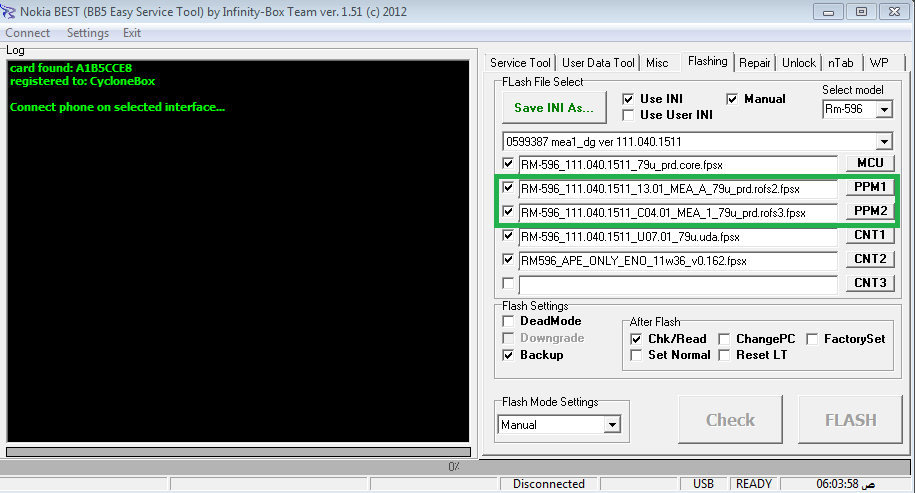
Task: Uncheck the CNT2 APE_ONLY file checkbox
Action: [x=508, y=259]
